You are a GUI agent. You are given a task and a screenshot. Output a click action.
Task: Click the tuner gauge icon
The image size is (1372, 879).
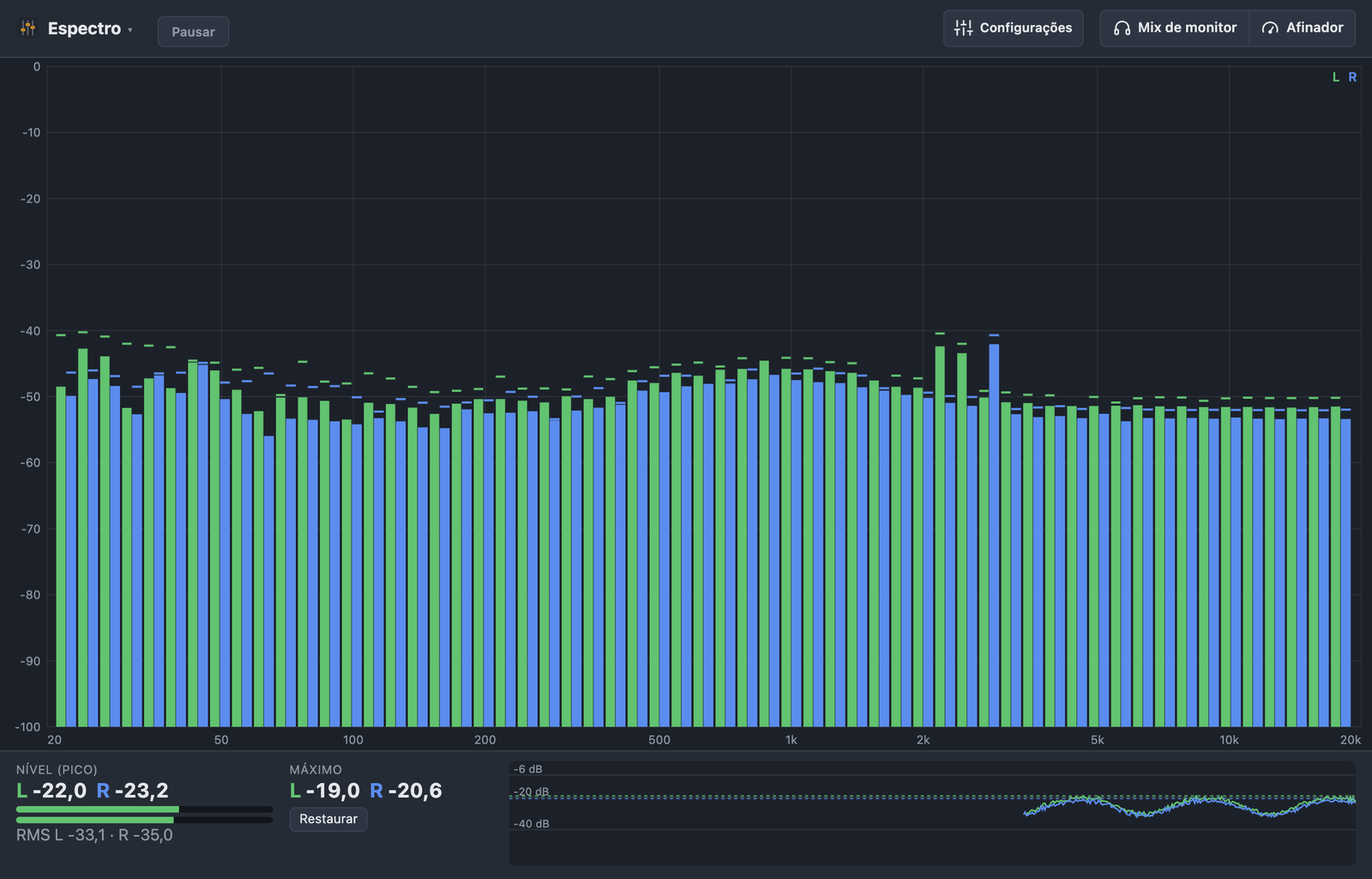coord(1270,28)
